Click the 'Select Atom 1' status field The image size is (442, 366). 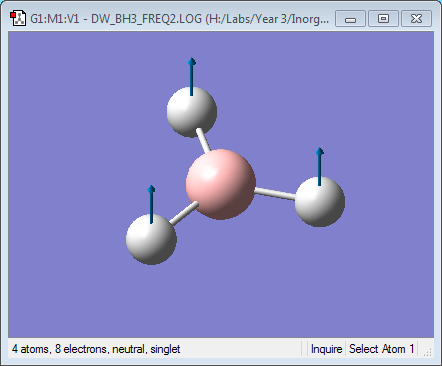[381, 349]
